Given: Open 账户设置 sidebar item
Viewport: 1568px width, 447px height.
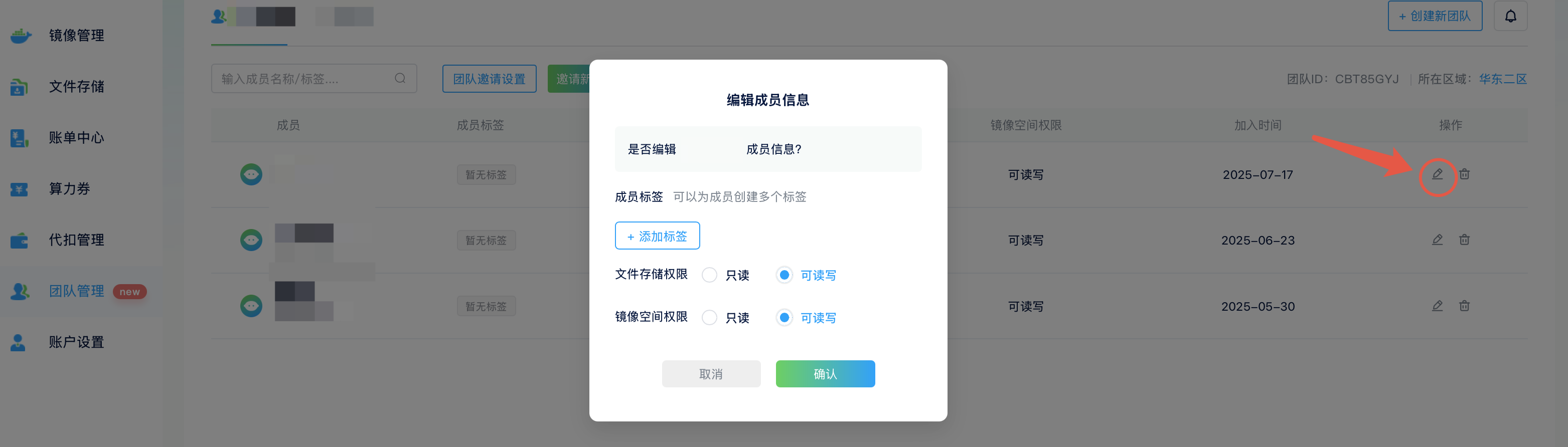Looking at the screenshot, I should (x=77, y=342).
